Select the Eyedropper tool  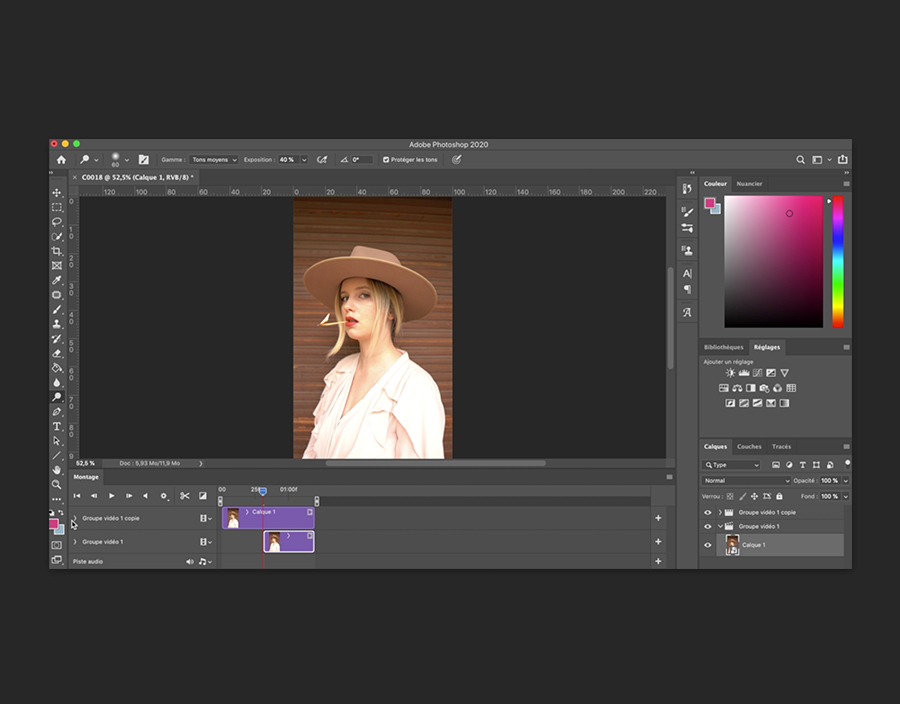coord(57,280)
